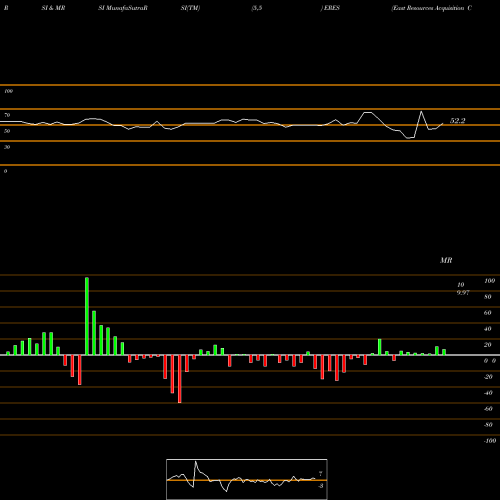Click the longest red MR histogram bar
500x500 pixels.
(180, 379)
